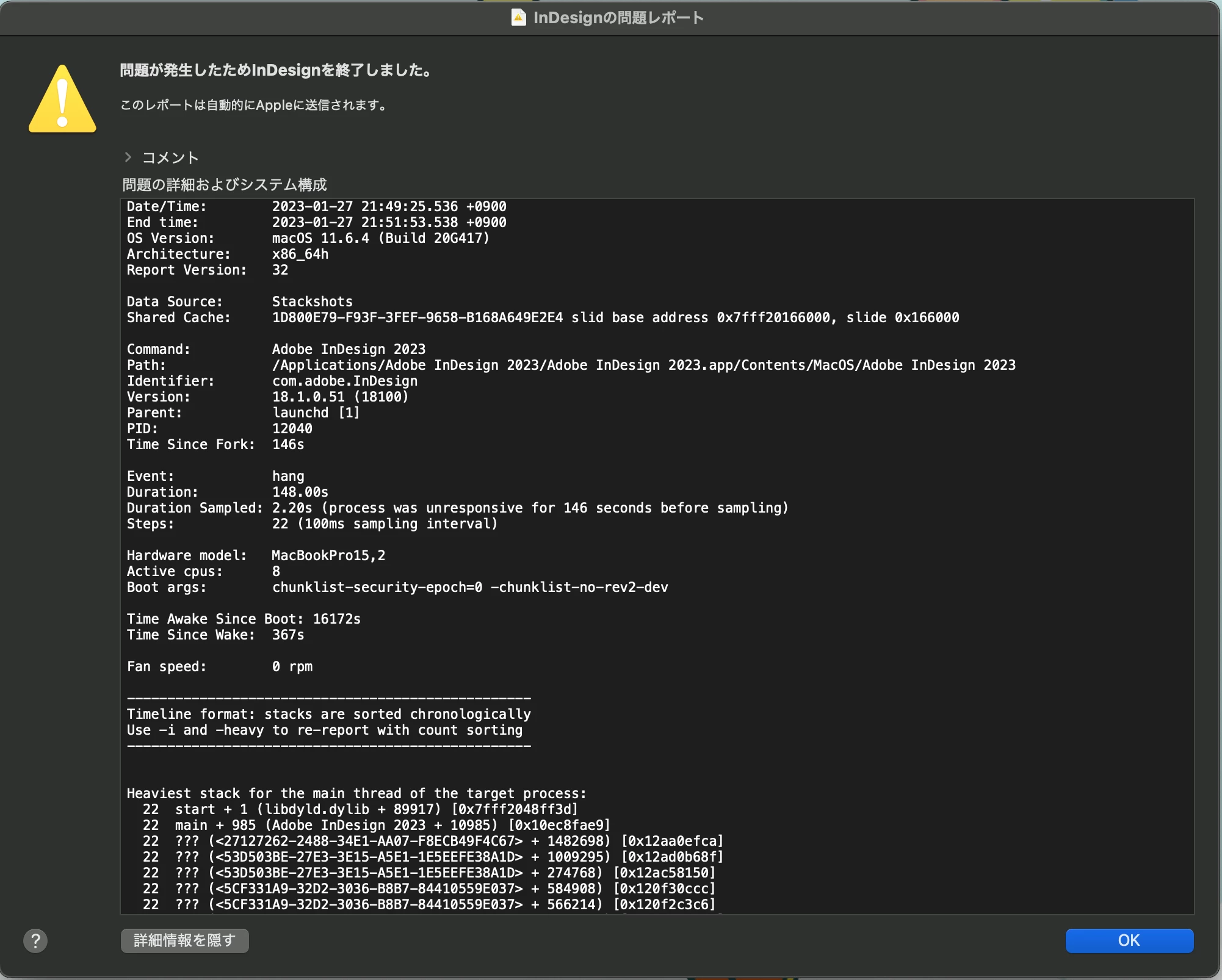
Task: Click the Shared Cache address line
Action: click(542, 317)
